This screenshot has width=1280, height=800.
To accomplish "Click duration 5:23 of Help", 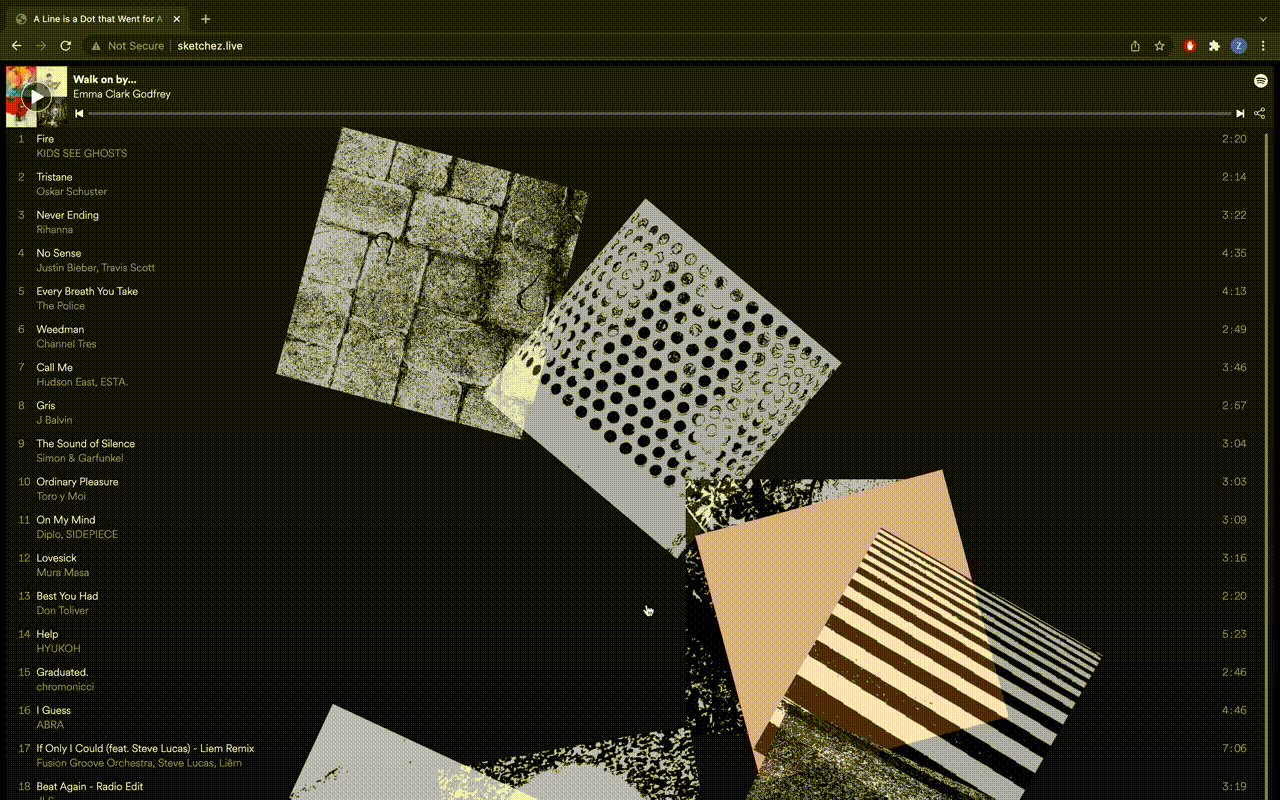I will 1234,634.
